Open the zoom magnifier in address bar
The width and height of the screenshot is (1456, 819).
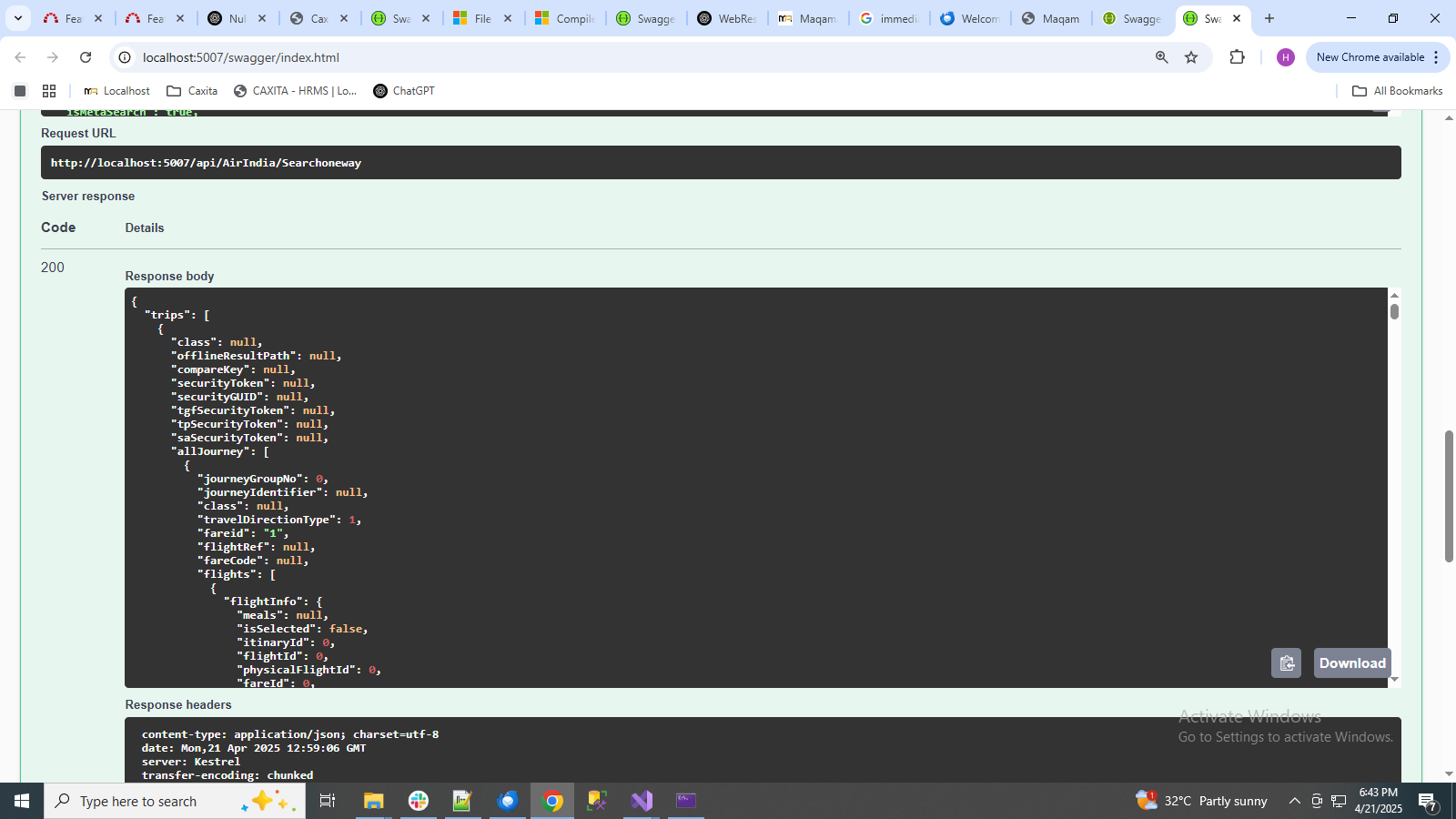(1161, 57)
